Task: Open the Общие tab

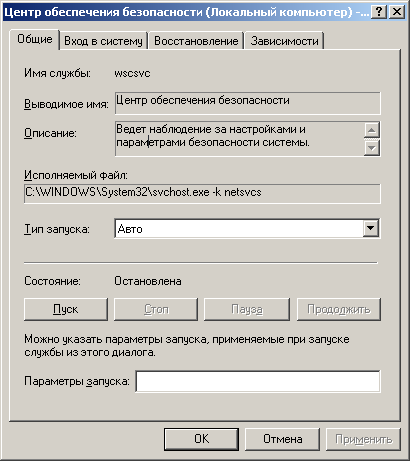Action: tap(35, 40)
